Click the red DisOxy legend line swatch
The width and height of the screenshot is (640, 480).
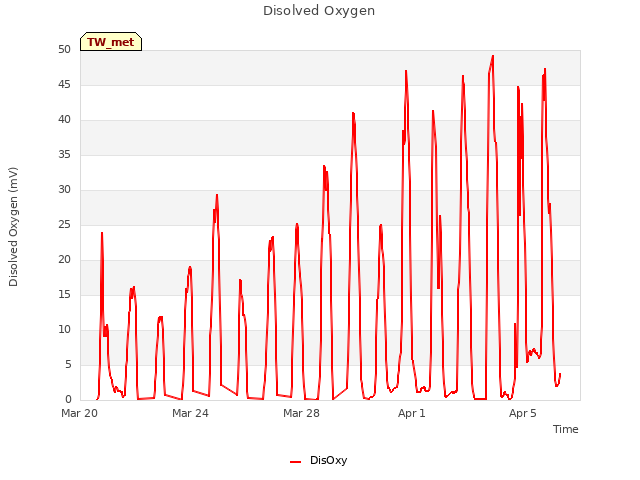(296, 462)
